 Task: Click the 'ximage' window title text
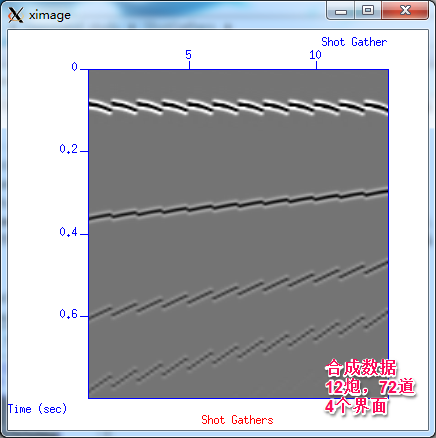pos(50,15)
